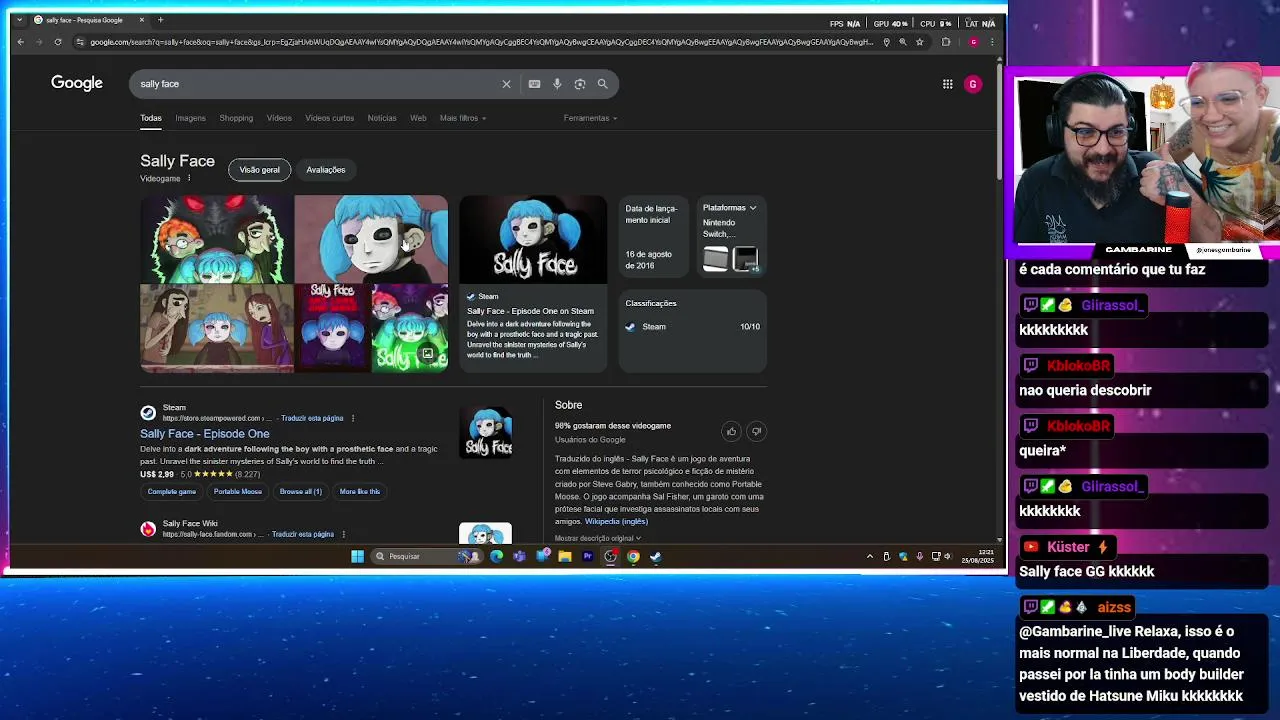Image resolution: width=1280 pixels, height=720 pixels.
Task: Open File Explorer from the taskbar
Action: [565, 557]
